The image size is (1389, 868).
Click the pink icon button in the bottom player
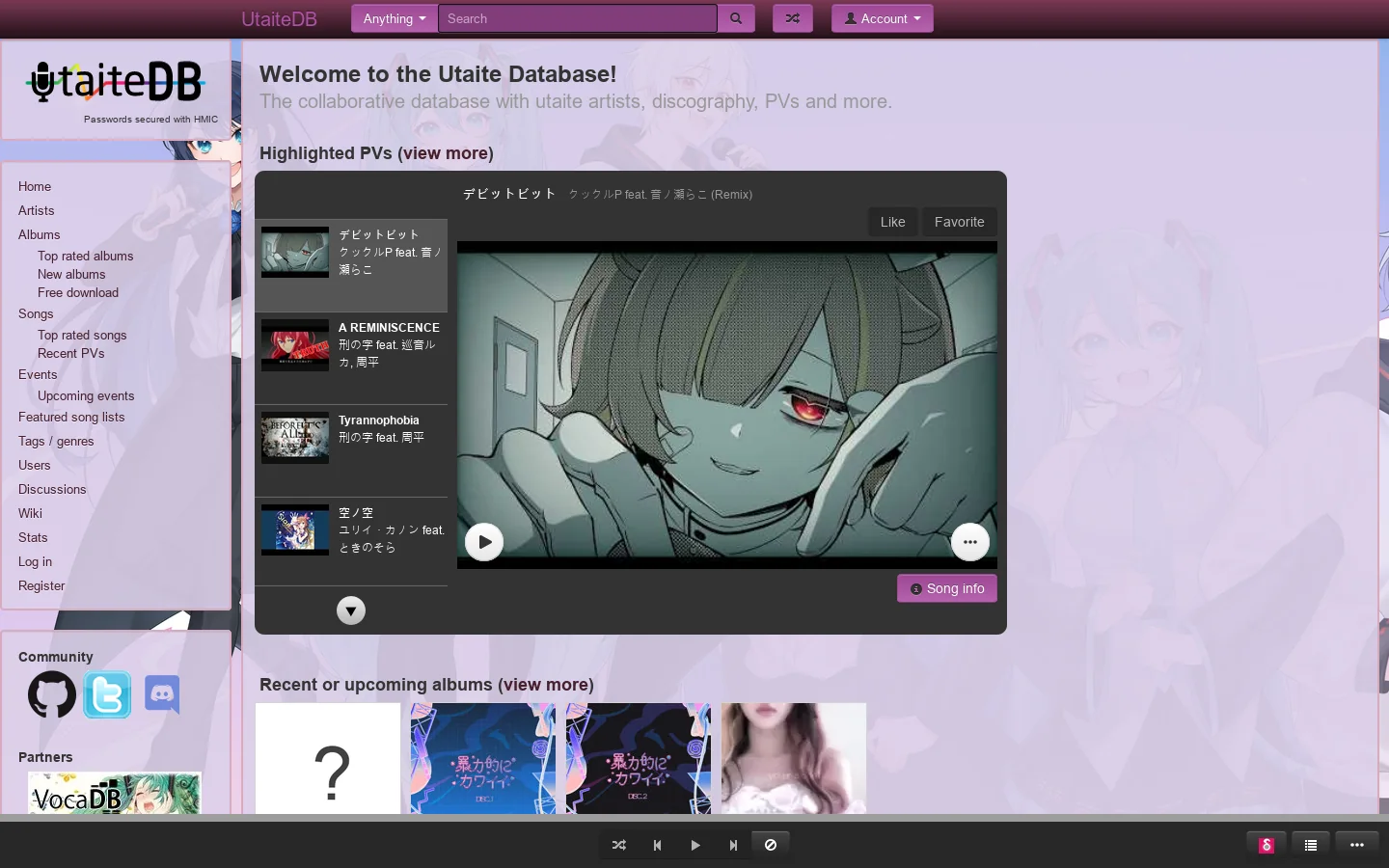click(x=1266, y=845)
